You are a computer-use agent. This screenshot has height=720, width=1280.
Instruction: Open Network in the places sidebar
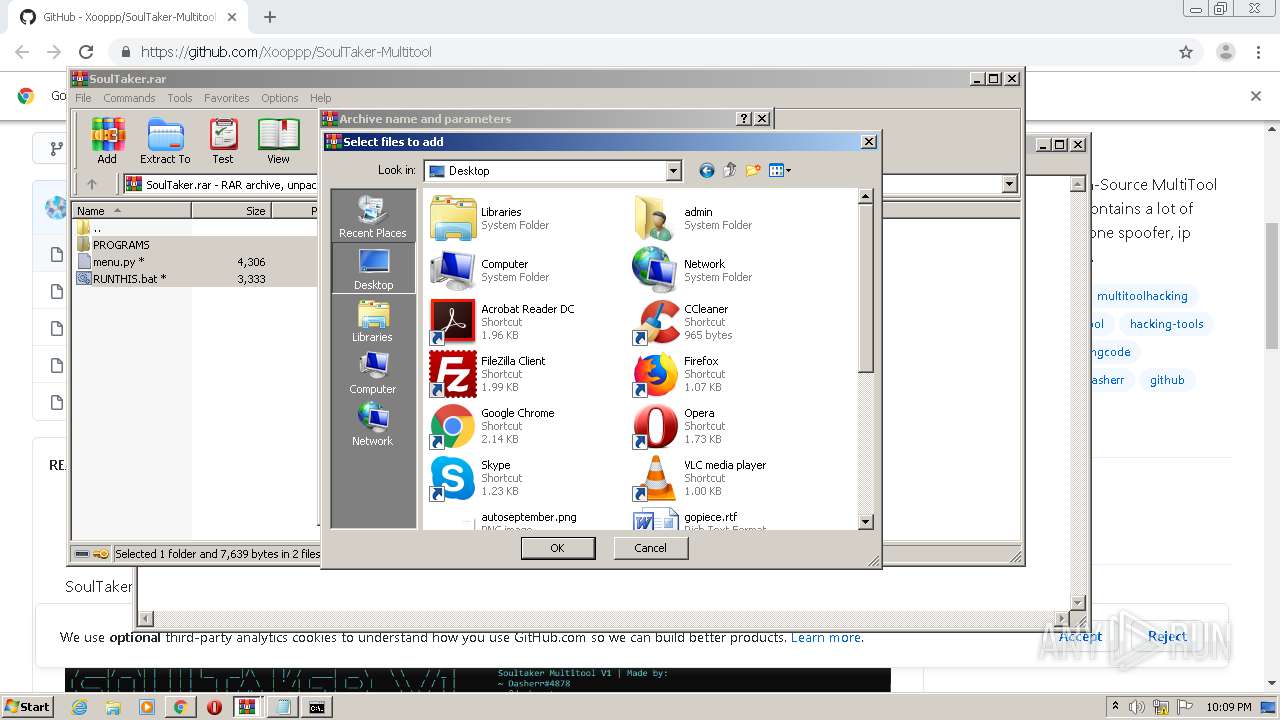point(373,424)
